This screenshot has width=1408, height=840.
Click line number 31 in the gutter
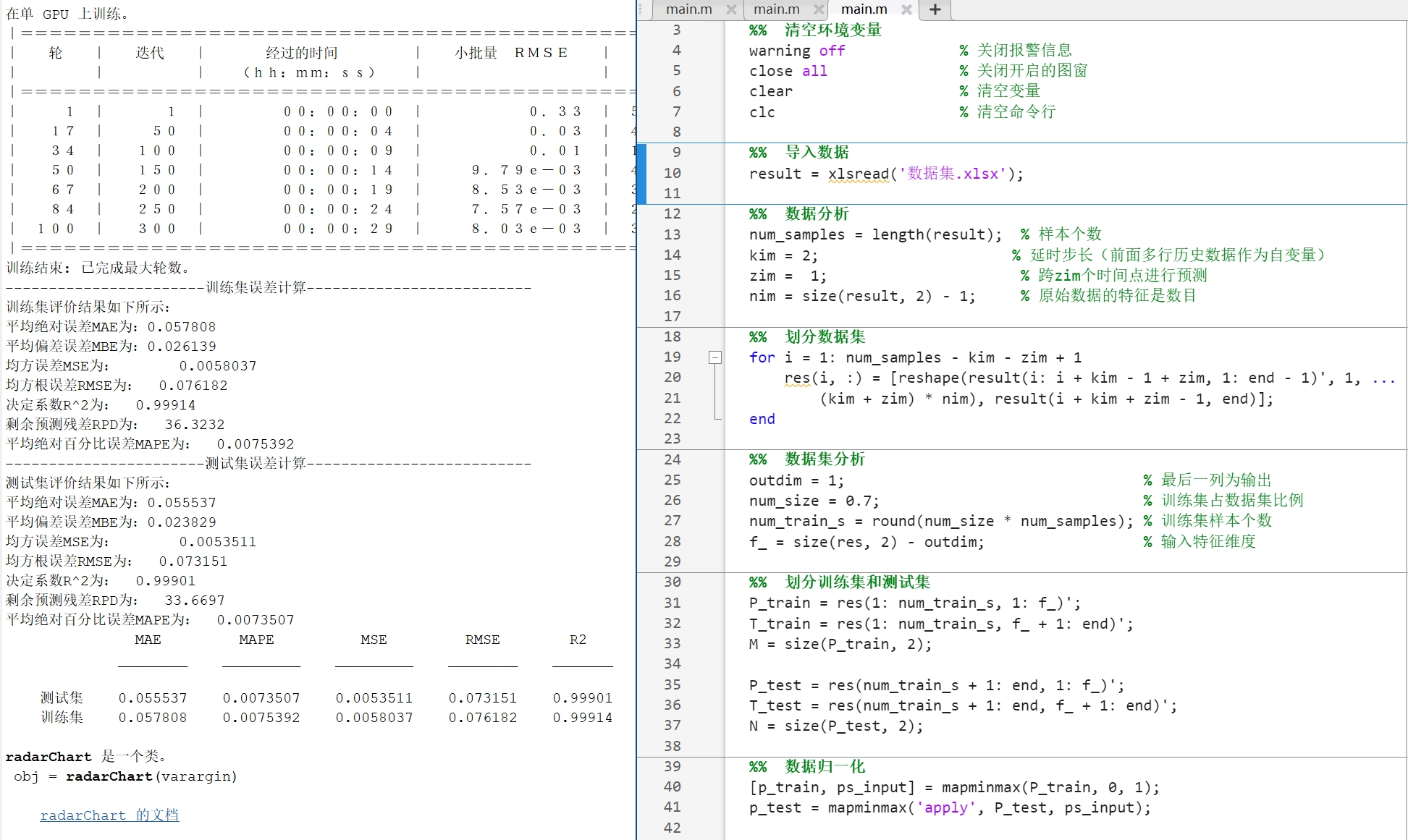(672, 603)
